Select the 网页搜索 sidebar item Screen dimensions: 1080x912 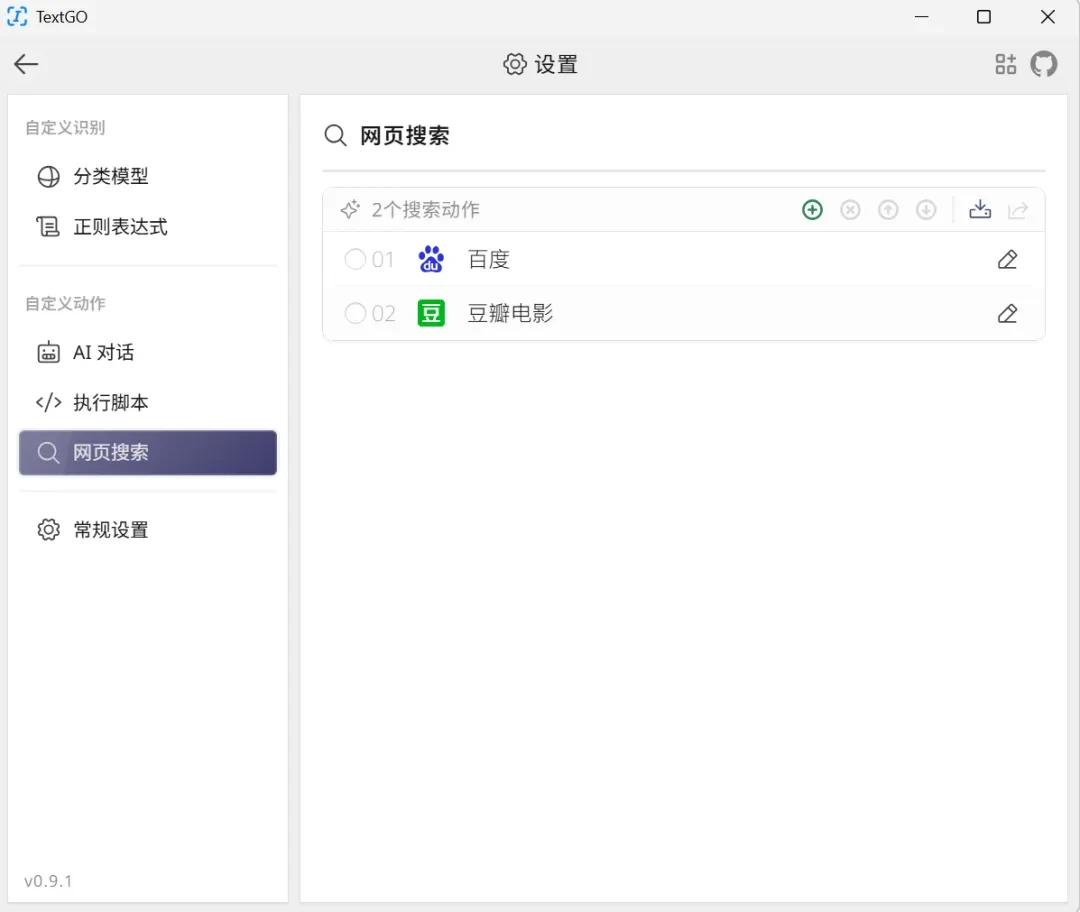coord(147,453)
